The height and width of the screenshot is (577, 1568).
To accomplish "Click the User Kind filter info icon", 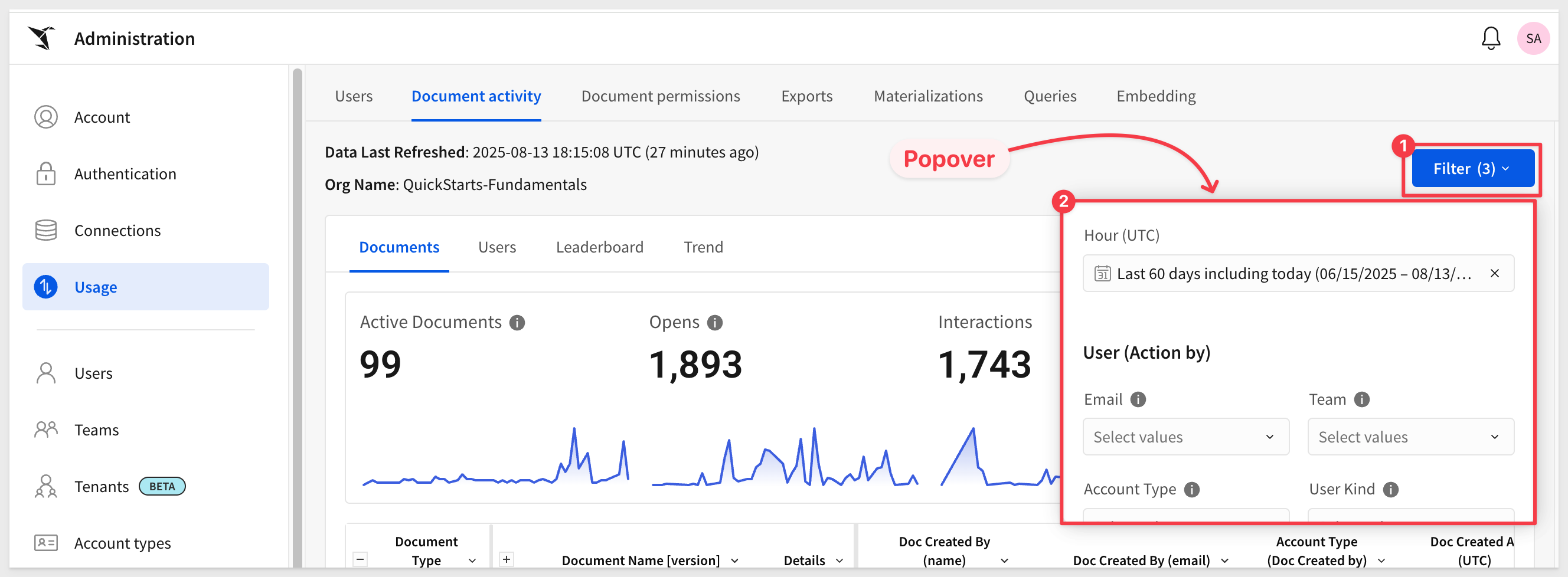I will click(1391, 490).
